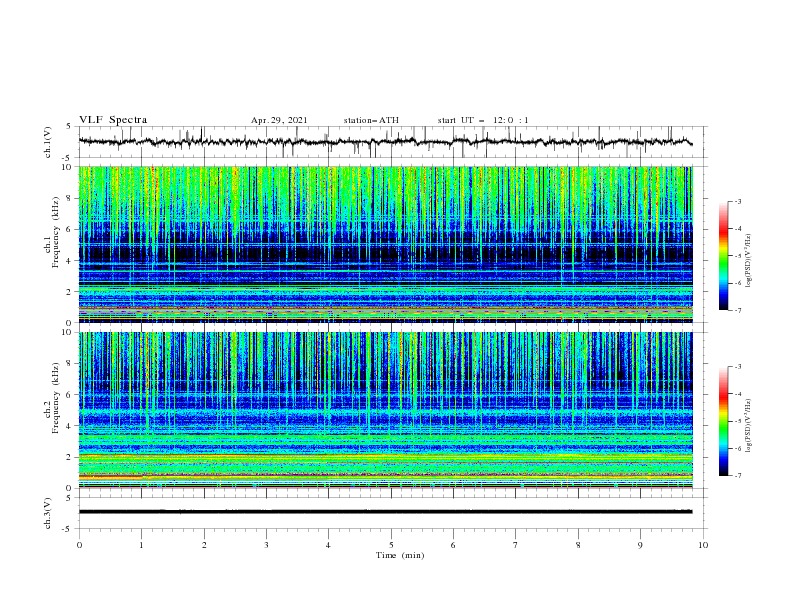Click time axis tick label "0"

tap(79, 545)
